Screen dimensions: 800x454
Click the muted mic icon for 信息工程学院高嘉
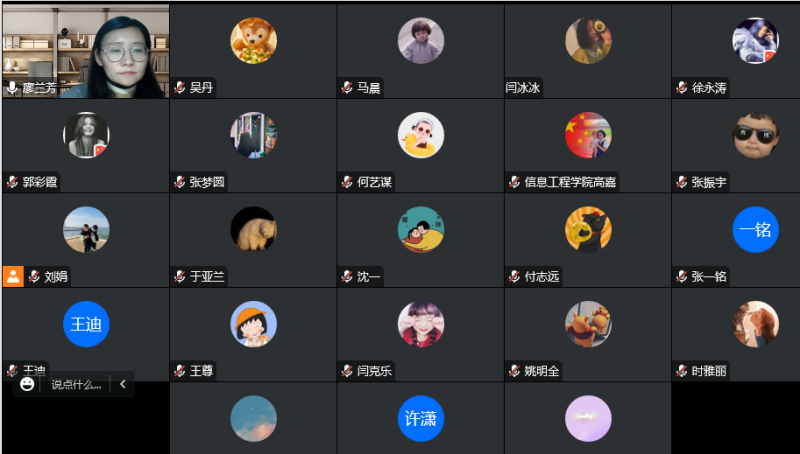pyautogui.click(x=514, y=182)
